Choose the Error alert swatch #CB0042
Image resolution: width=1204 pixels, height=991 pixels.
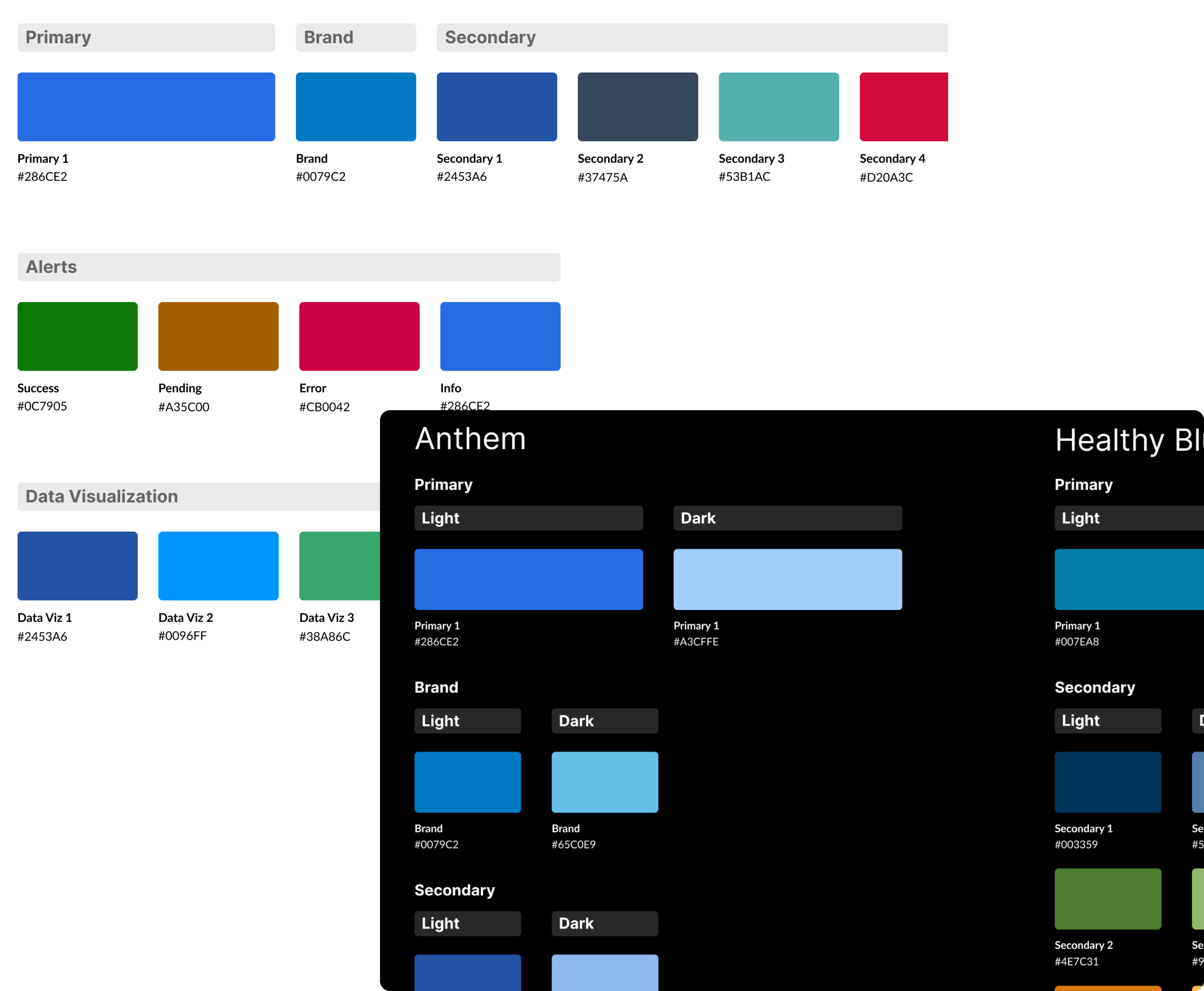pos(359,336)
